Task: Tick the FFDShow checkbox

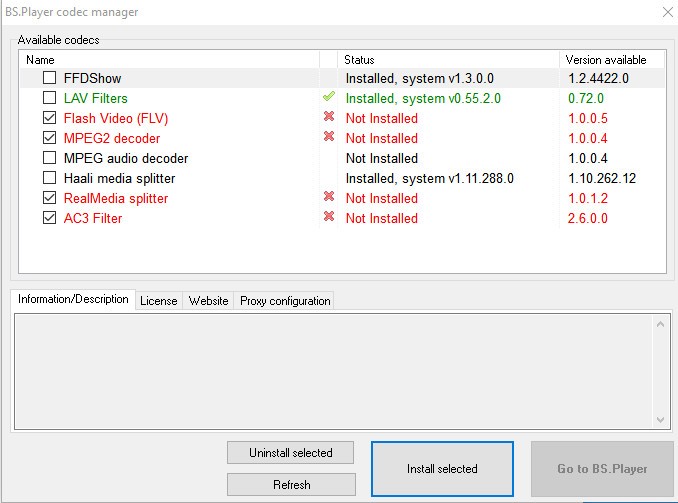Action: (x=49, y=78)
